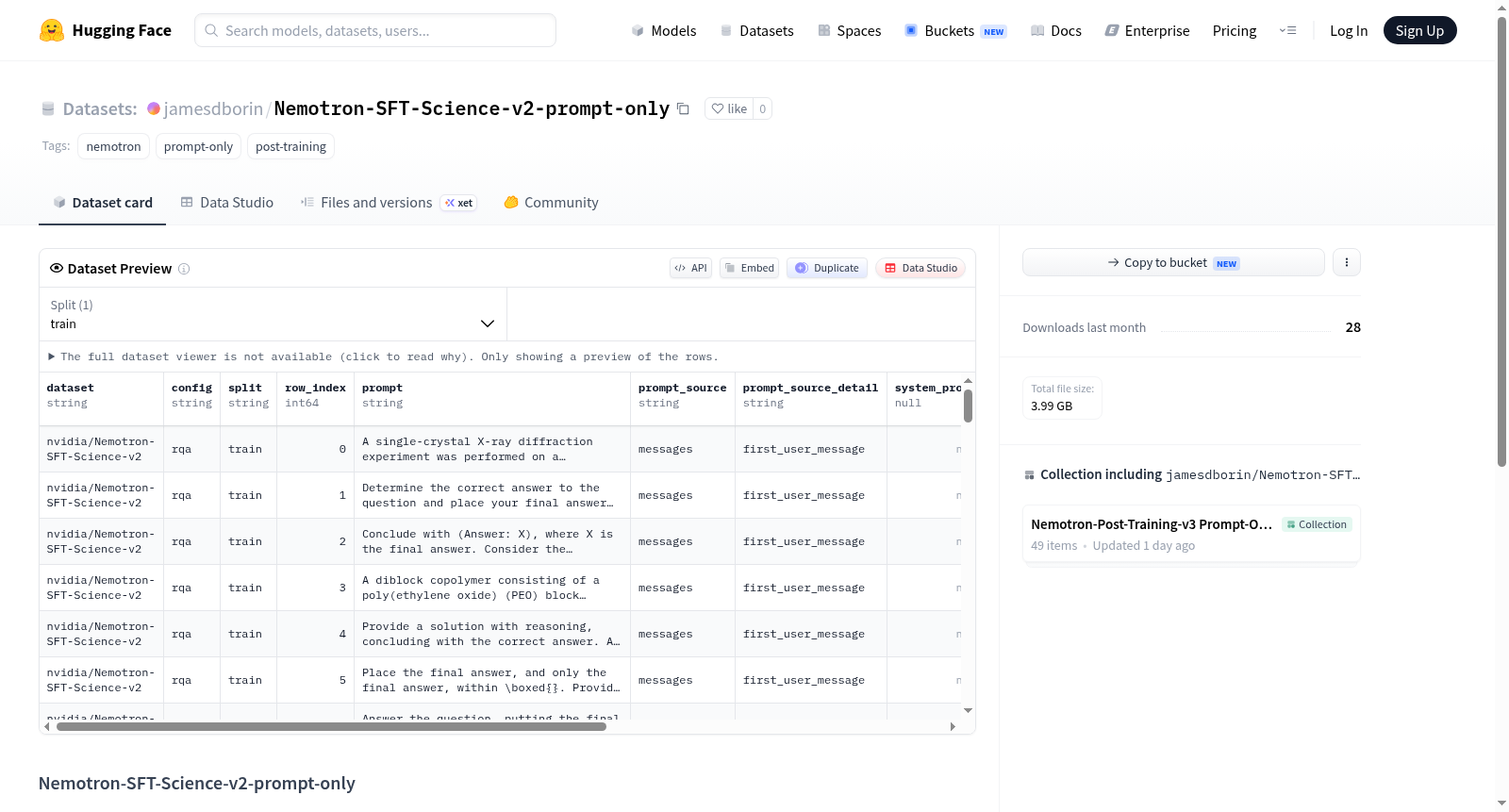
Task: Click Copy to bucket button
Action: (x=1173, y=262)
